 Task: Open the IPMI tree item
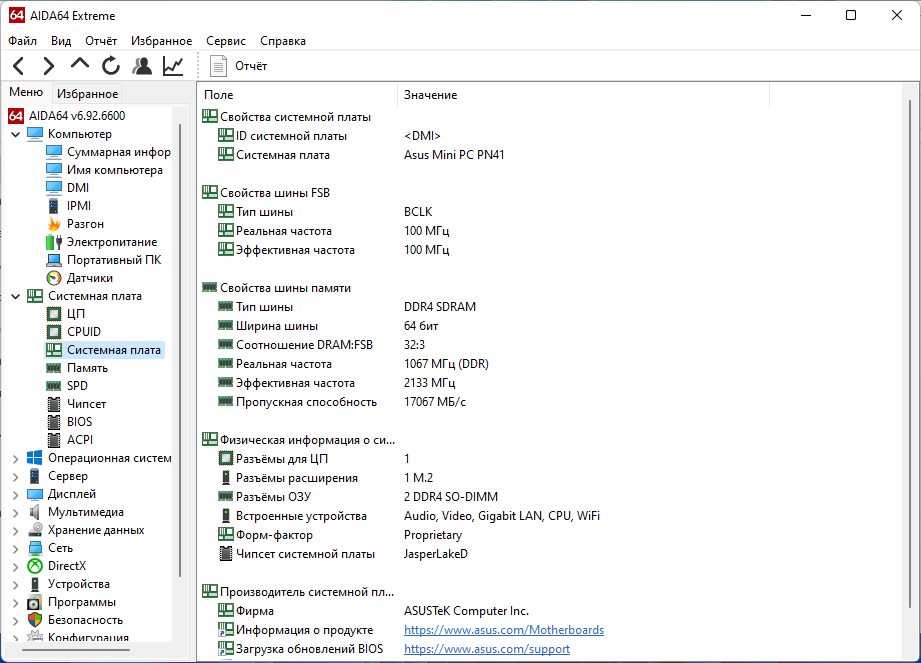click(78, 206)
